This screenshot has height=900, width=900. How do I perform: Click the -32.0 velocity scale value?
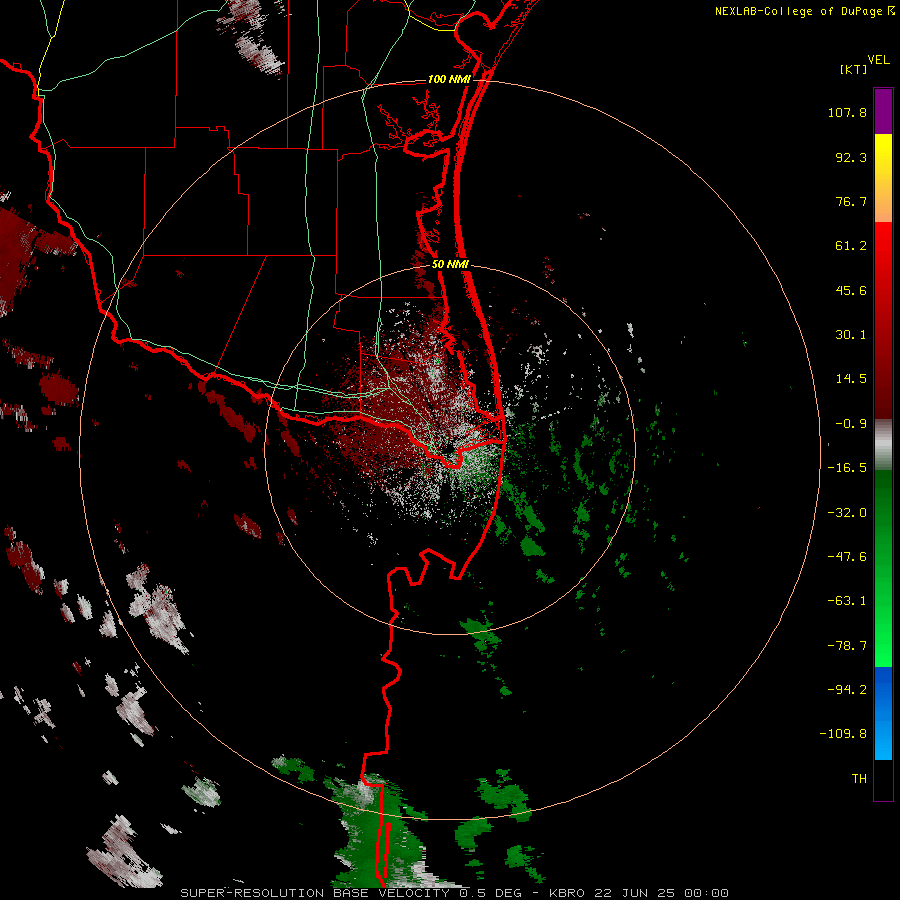point(847,513)
